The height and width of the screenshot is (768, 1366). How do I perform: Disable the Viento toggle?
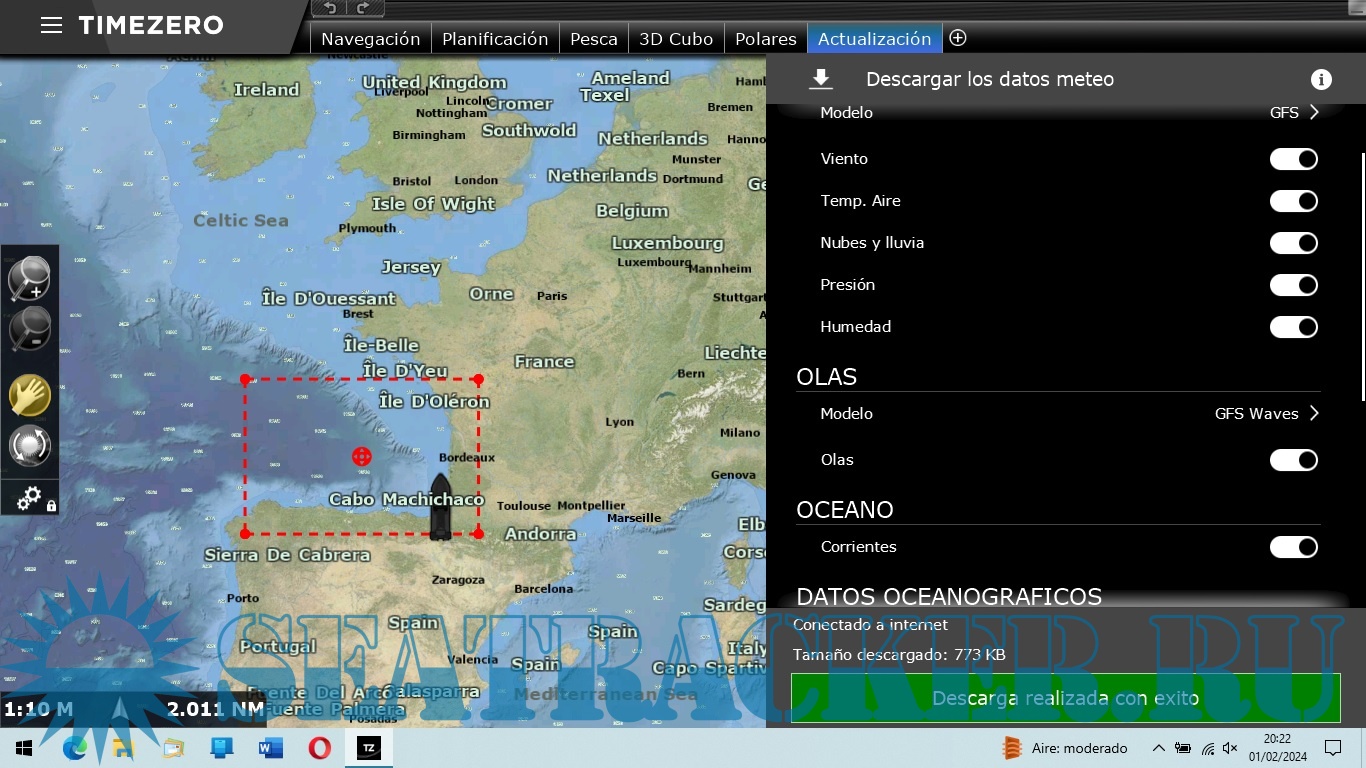(x=1293, y=159)
